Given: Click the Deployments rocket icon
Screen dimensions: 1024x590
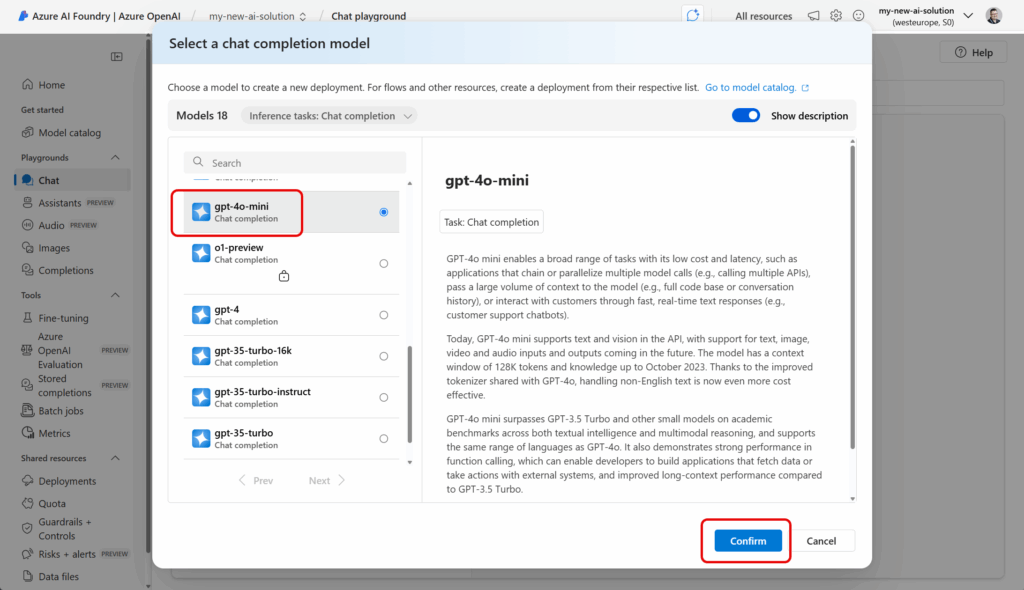Looking at the screenshot, I should (27, 480).
